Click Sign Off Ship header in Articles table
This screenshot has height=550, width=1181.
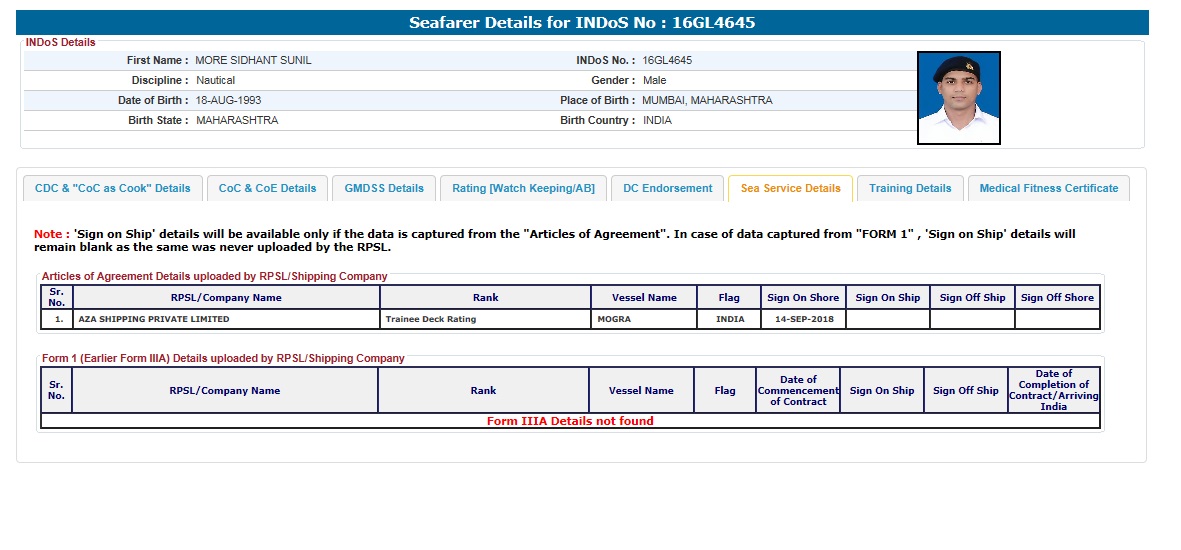972,298
